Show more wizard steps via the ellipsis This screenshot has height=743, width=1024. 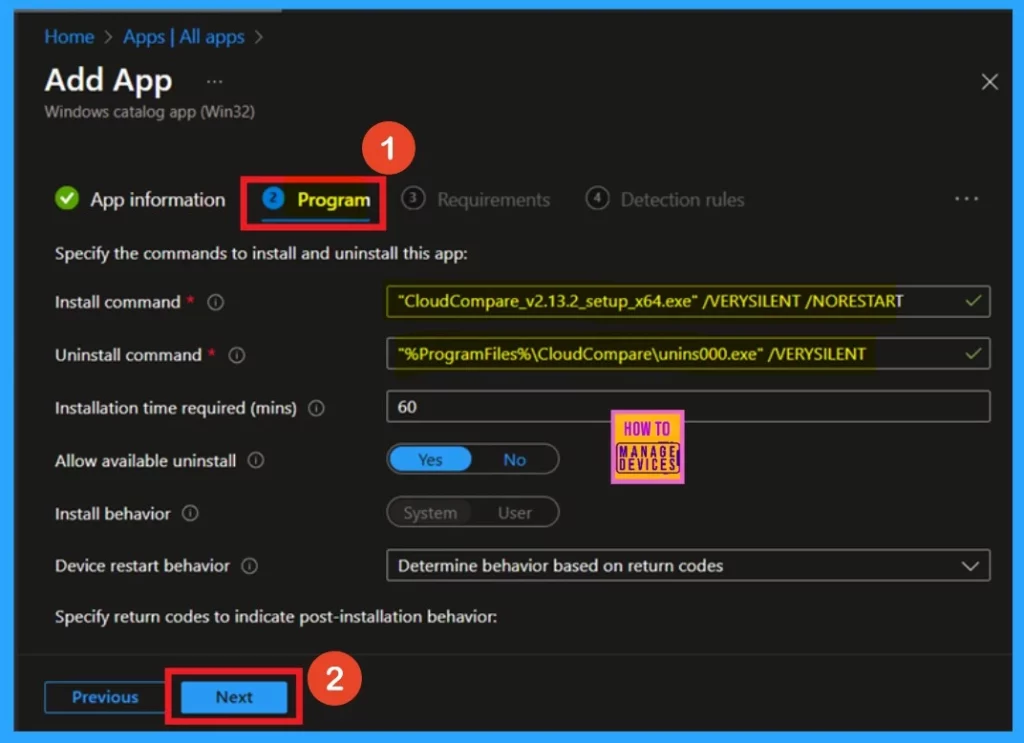966,198
